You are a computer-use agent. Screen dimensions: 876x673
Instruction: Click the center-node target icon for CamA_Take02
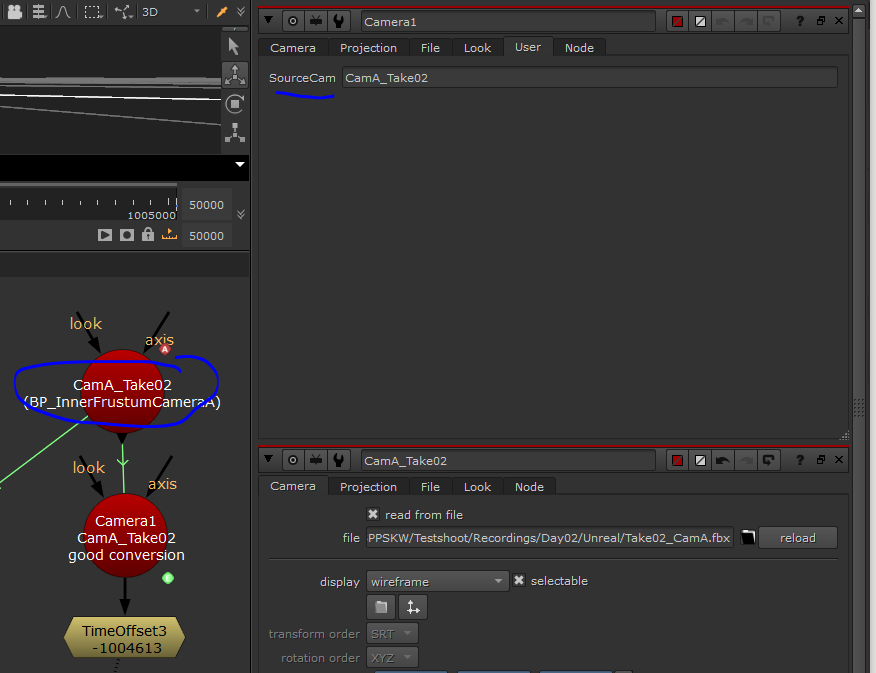click(293, 460)
